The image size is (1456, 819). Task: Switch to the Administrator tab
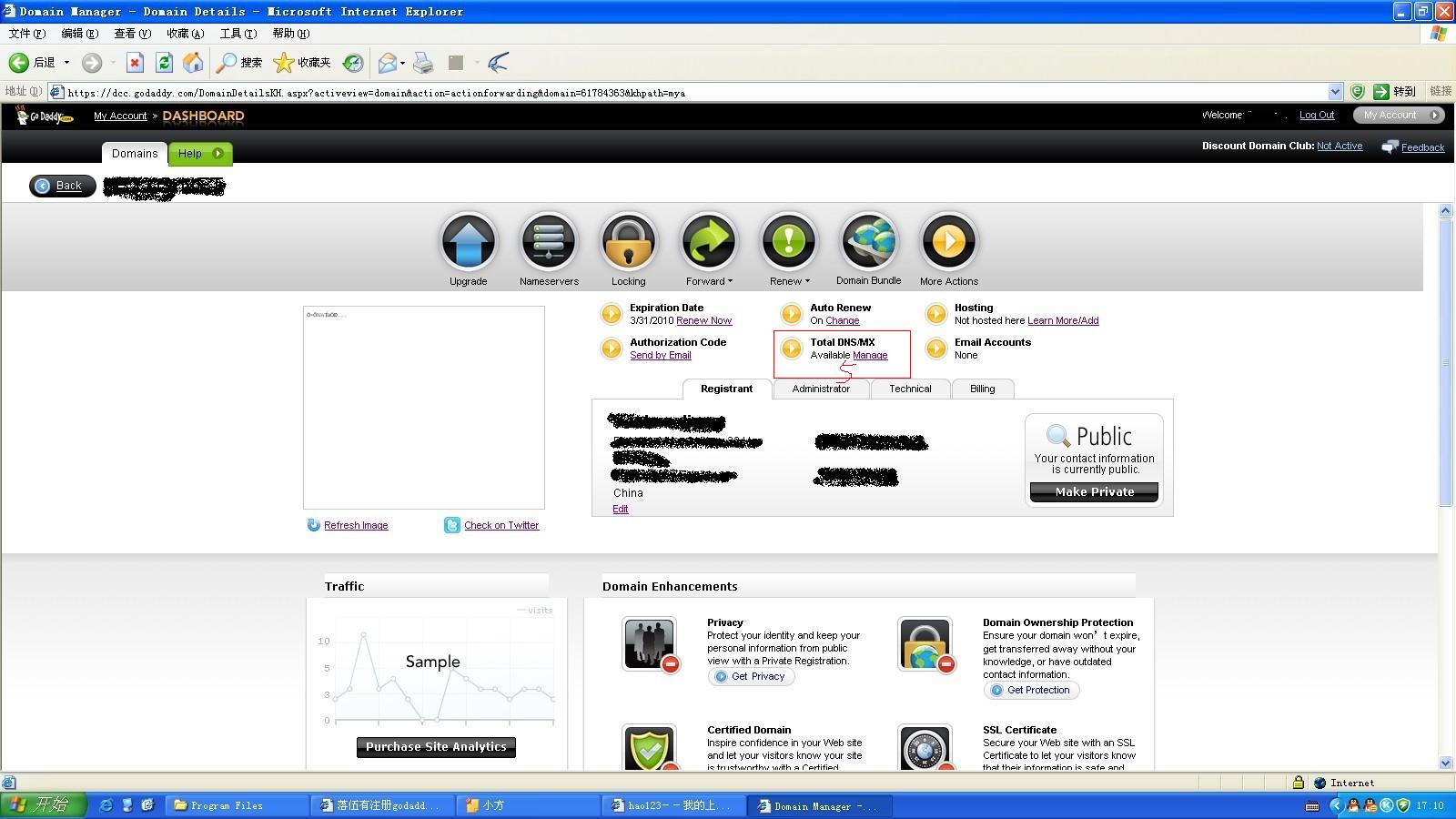[x=821, y=389]
